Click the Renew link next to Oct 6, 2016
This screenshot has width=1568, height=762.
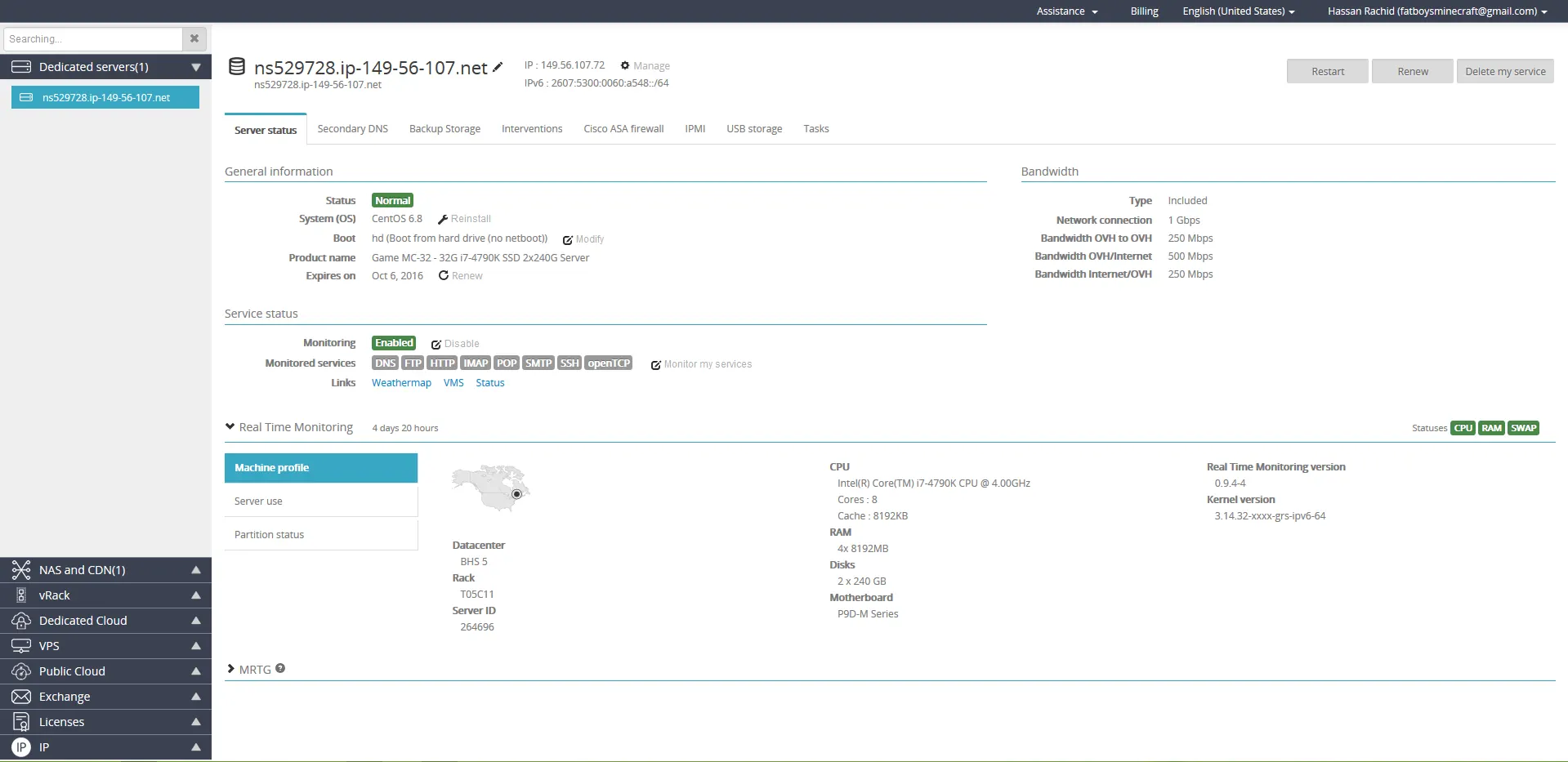(467, 276)
